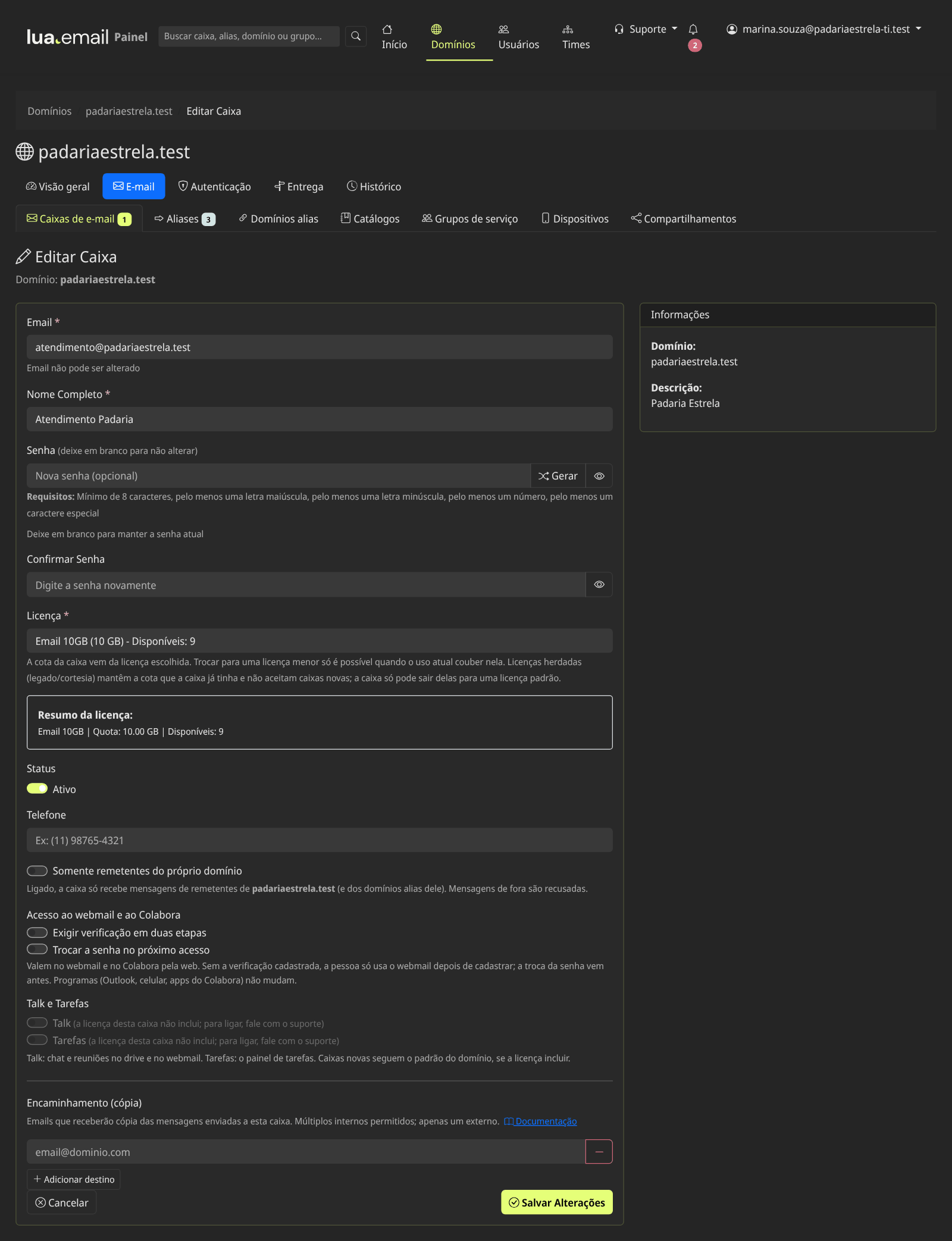Show confirm password with eye icon
The image size is (952, 1241).
(x=599, y=585)
